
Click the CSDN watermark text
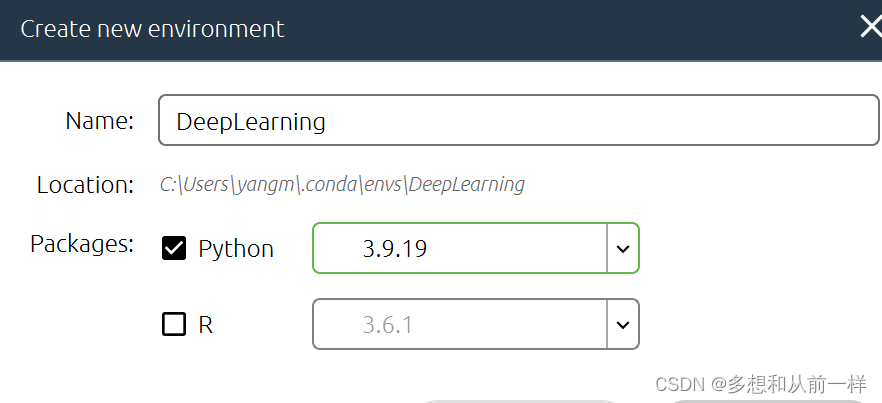tap(759, 384)
